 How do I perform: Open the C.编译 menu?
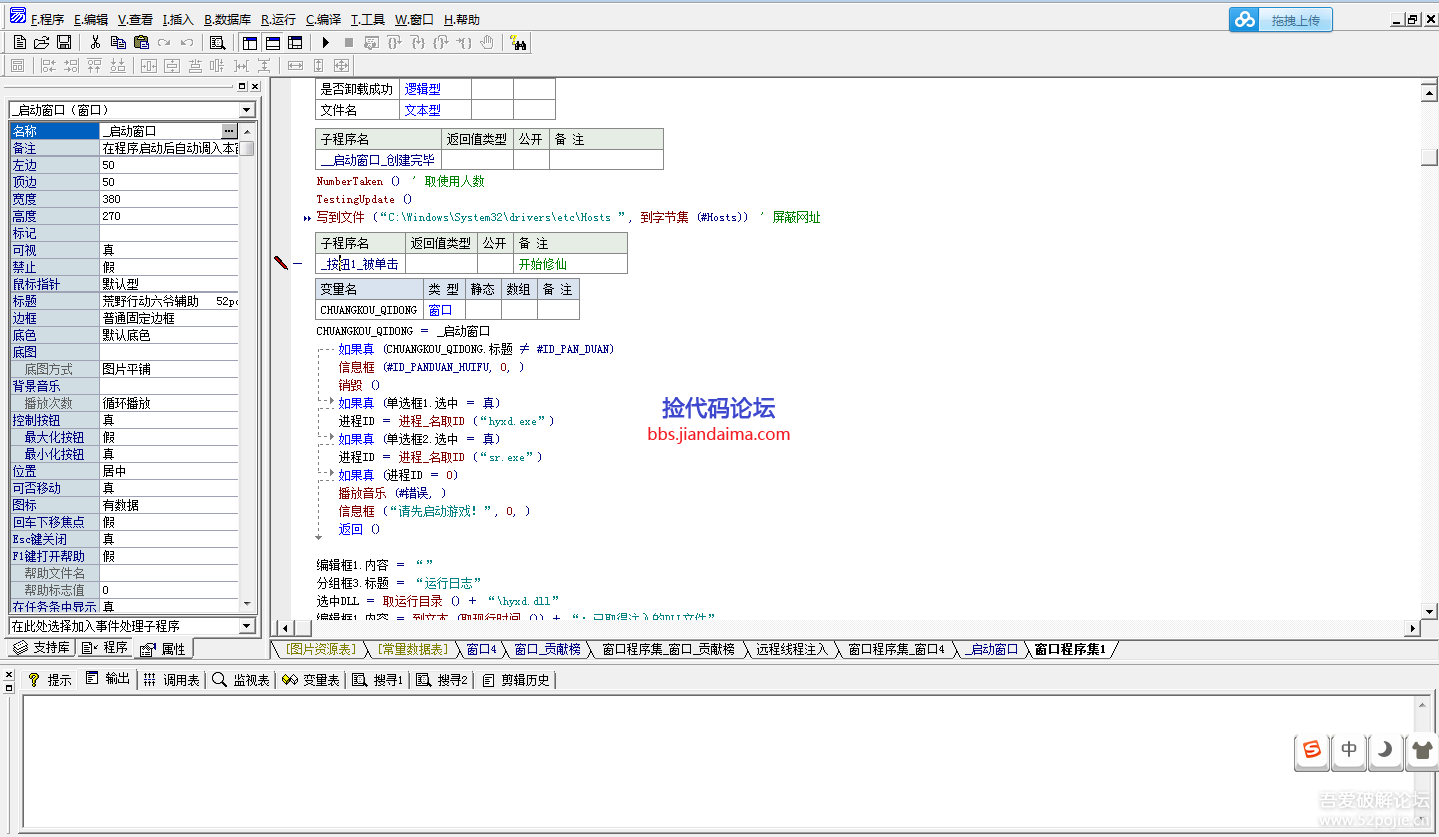[x=323, y=20]
